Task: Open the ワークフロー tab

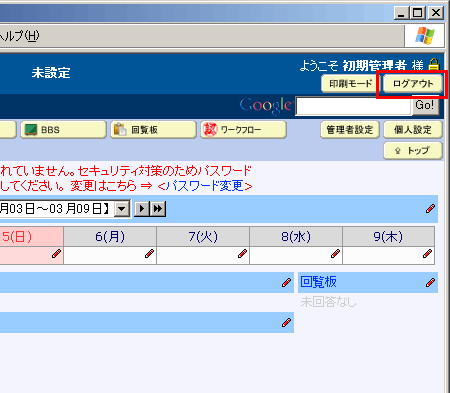Action: [x=243, y=130]
